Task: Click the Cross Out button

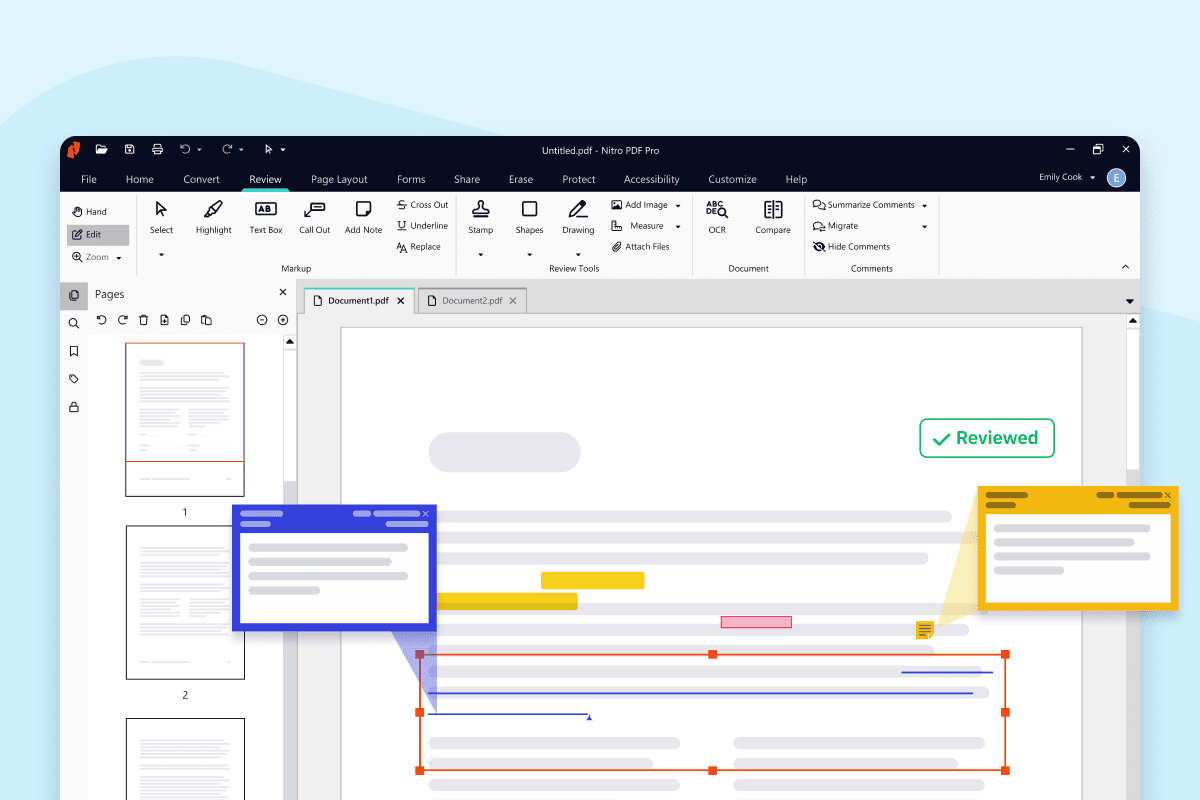Action: (x=422, y=204)
